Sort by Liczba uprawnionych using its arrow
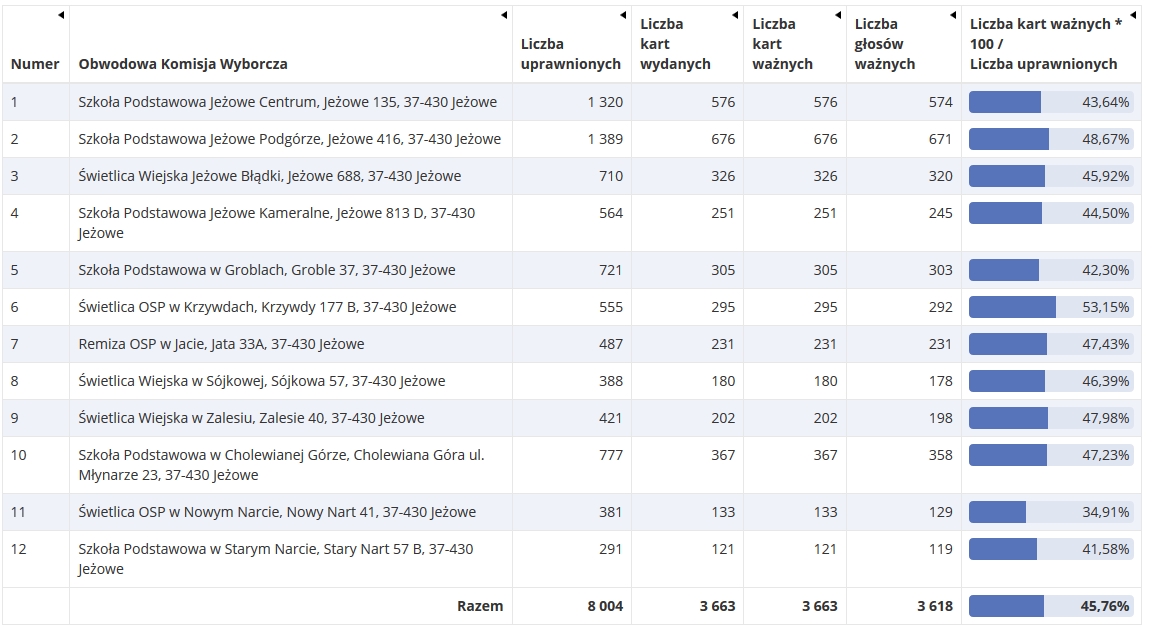The height and width of the screenshot is (636, 1152). click(x=623, y=15)
